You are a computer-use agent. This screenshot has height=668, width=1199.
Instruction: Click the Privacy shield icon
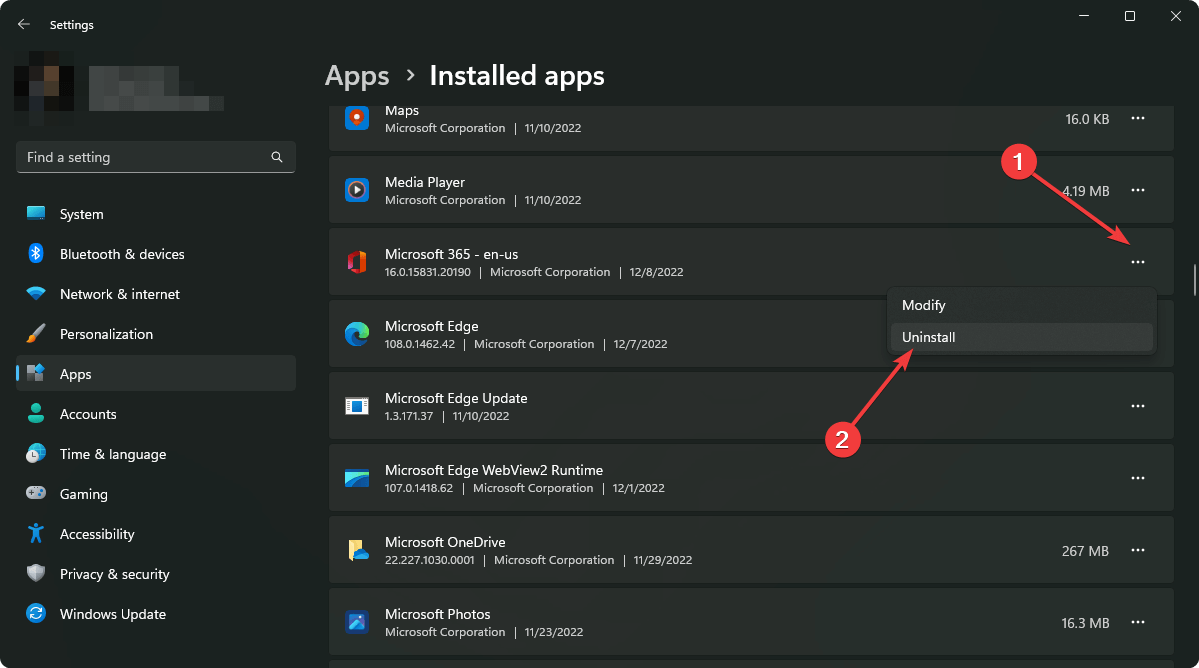[x=36, y=573]
